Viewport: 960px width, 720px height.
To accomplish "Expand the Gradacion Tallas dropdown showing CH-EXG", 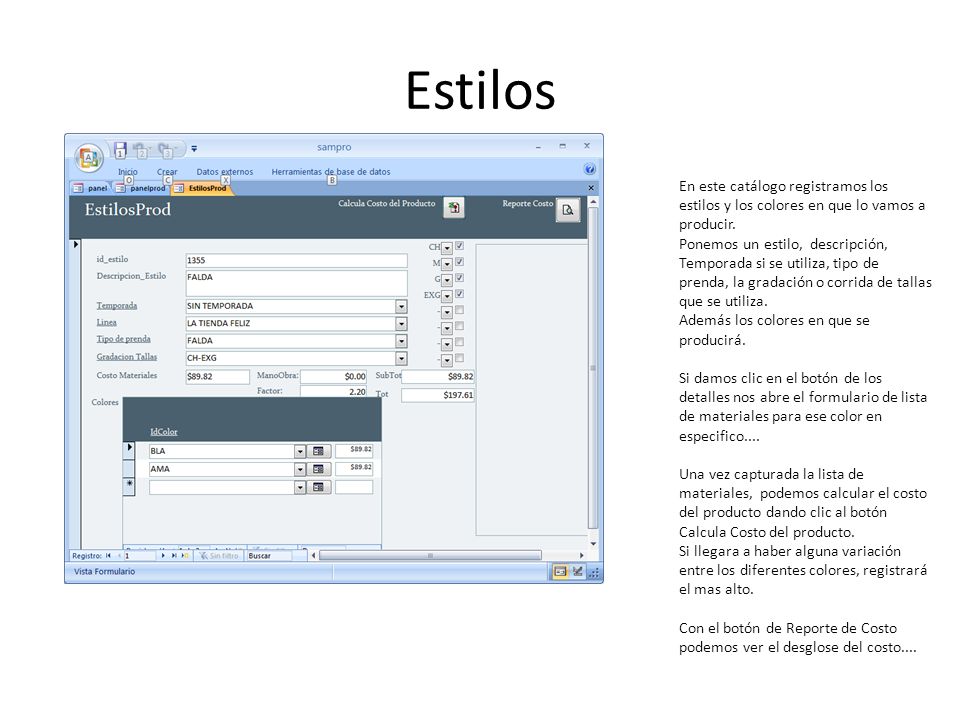I will (401, 358).
